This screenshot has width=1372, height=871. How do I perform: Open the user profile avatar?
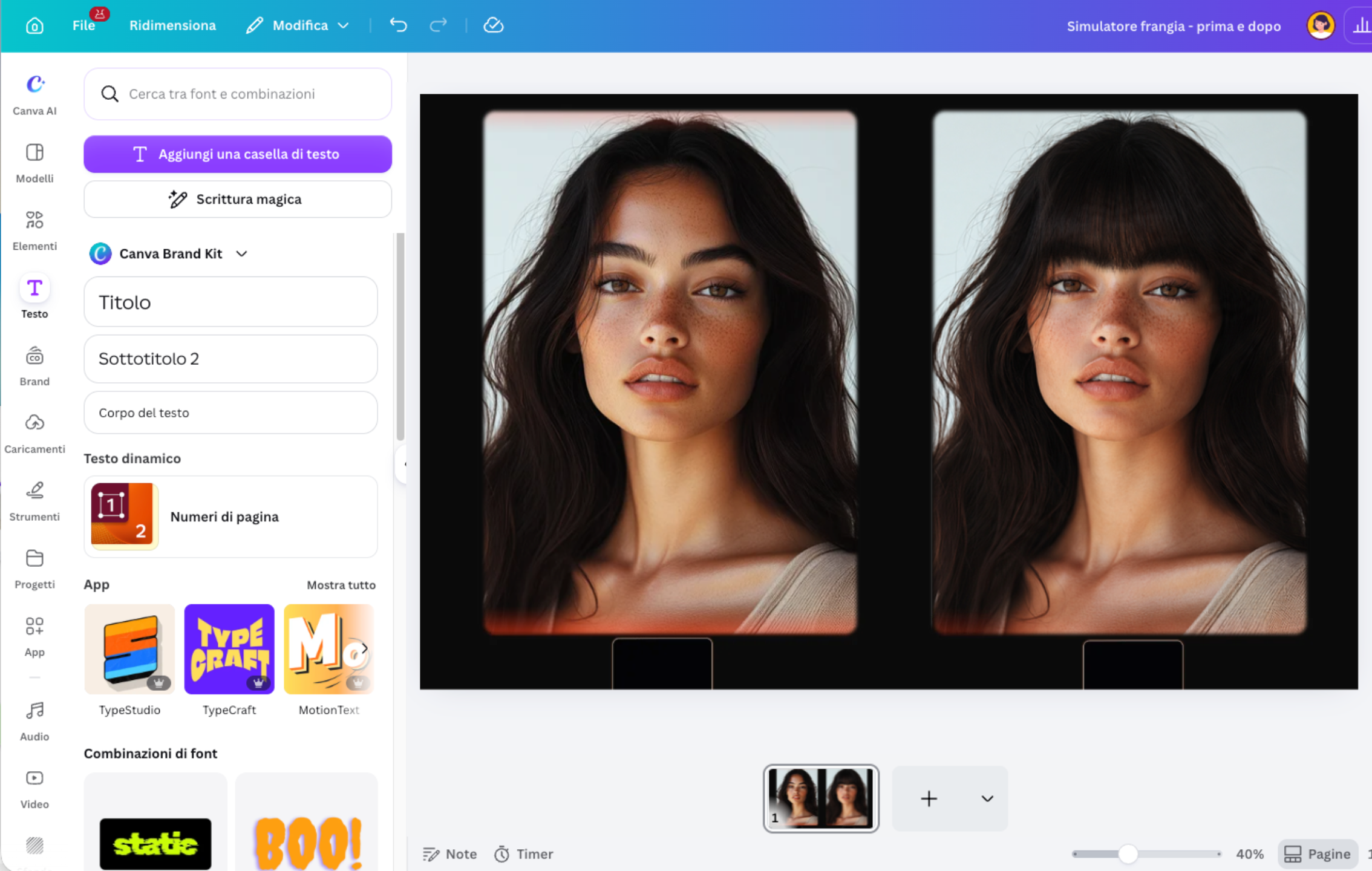1321,26
